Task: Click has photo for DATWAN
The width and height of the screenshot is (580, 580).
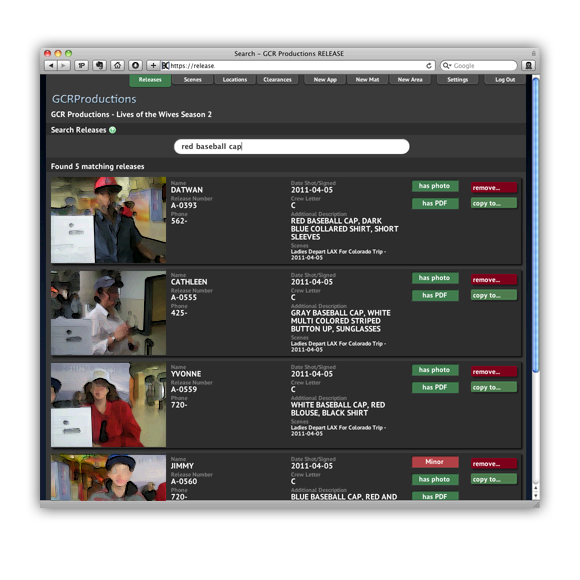Action: tap(435, 186)
